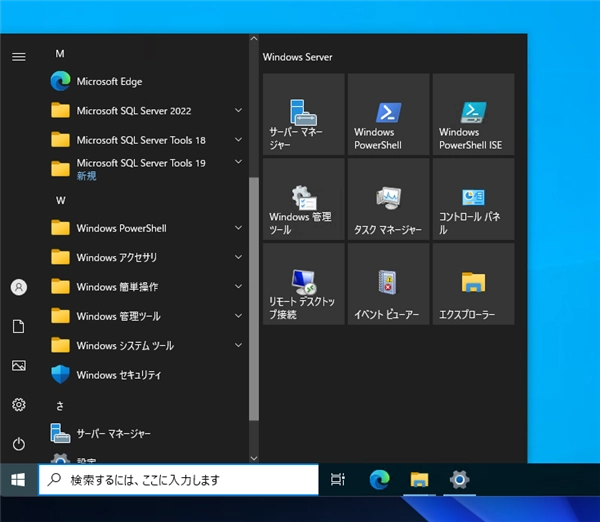Screen dimensions: 600x522
Task: Click the Power icon
Action: pyautogui.click(x=19, y=444)
